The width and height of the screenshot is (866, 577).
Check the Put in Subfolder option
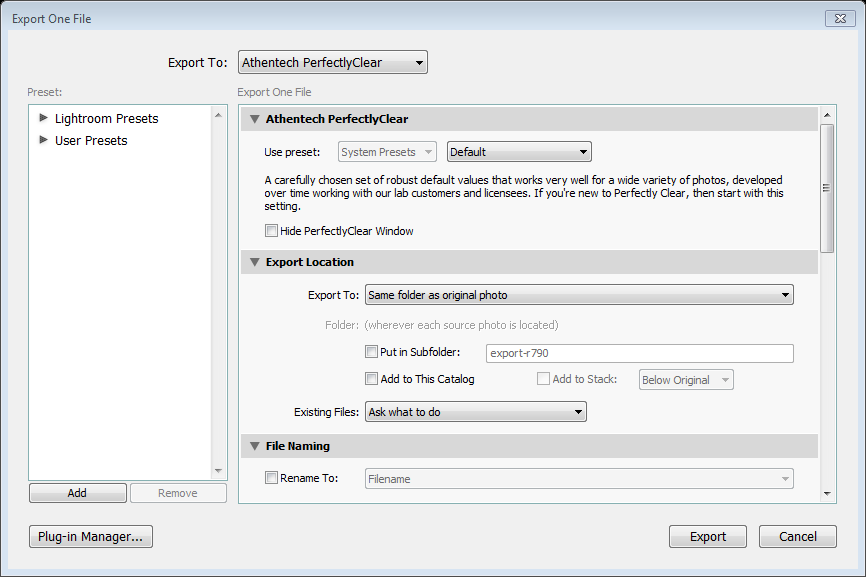pyautogui.click(x=372, y=352)
